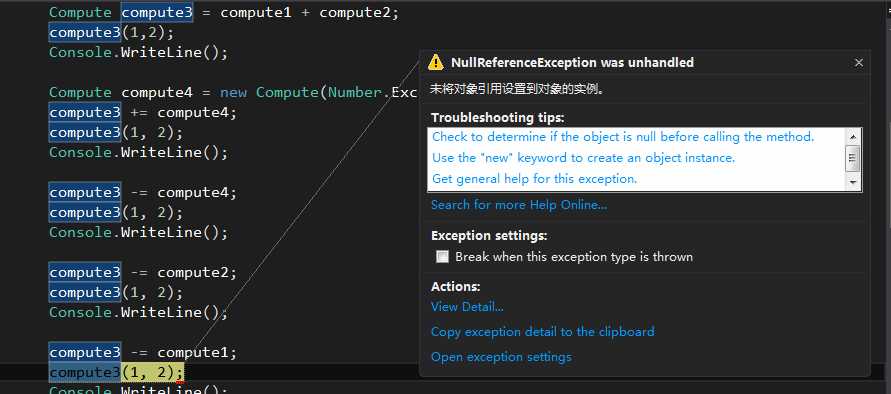Close the NullReferenceException popup

point(859,63)
